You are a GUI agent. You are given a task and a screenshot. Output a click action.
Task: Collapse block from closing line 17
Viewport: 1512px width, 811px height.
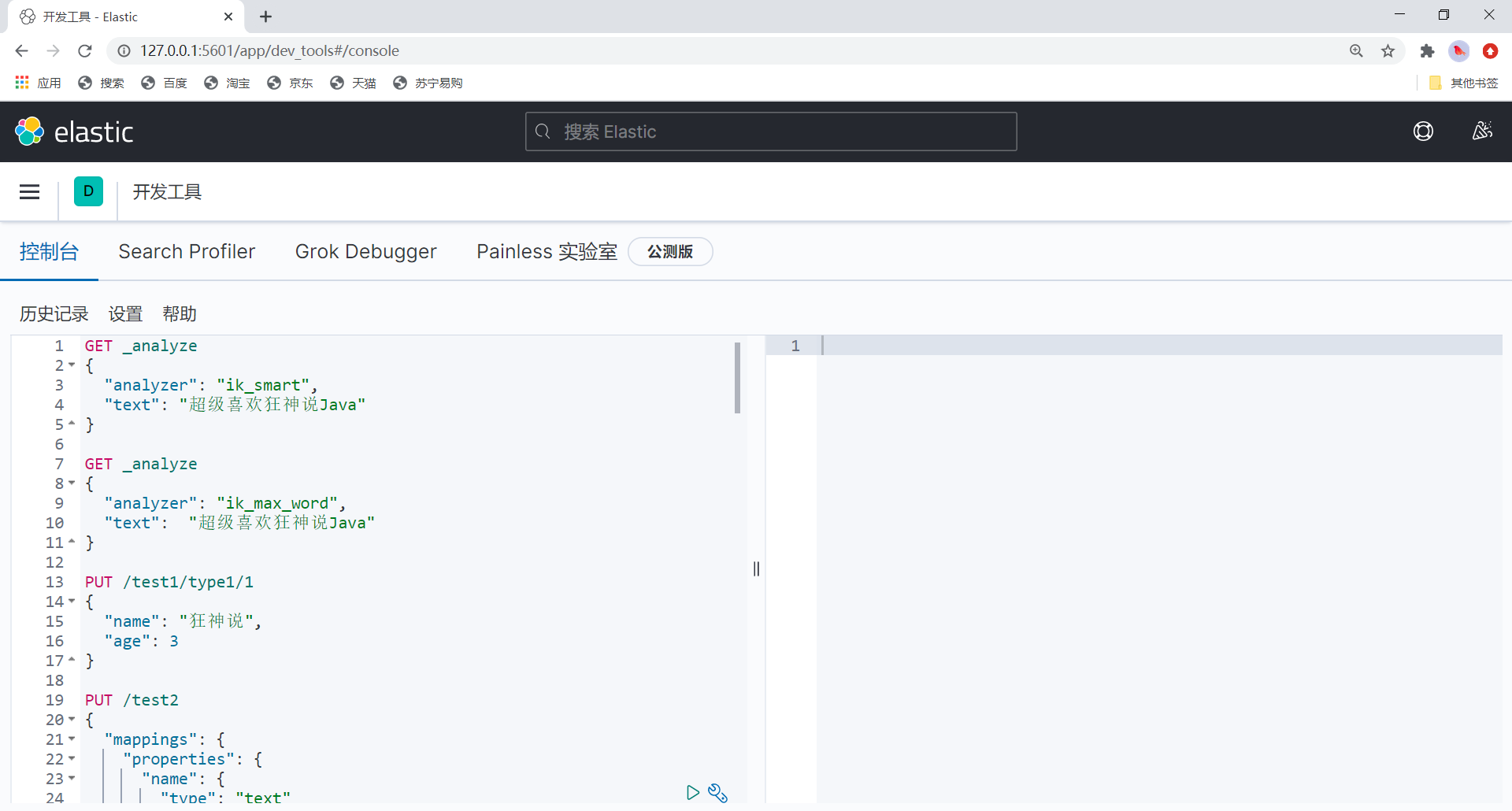(72, 661)
